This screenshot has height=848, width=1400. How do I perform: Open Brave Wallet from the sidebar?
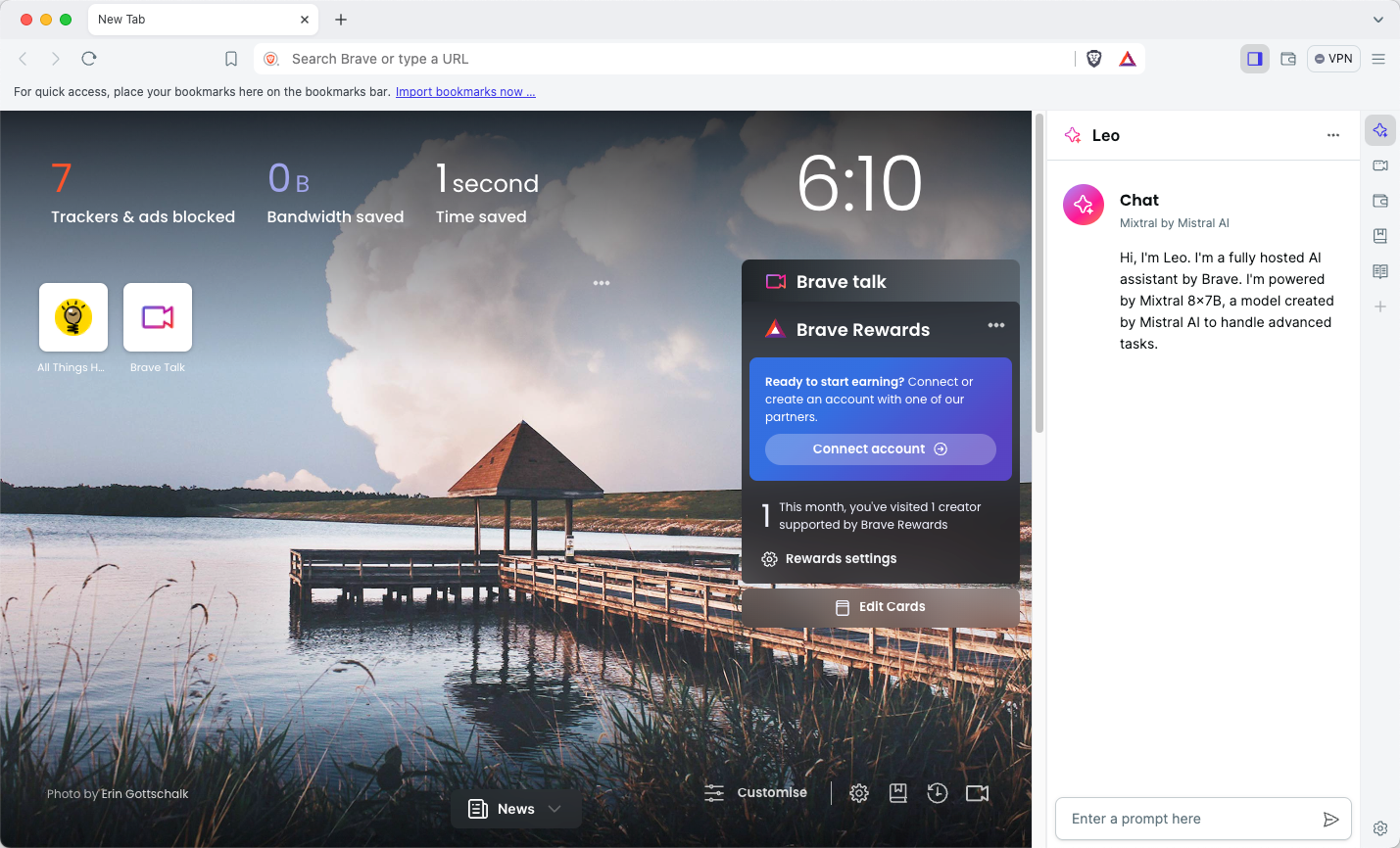pos(1380,201)
